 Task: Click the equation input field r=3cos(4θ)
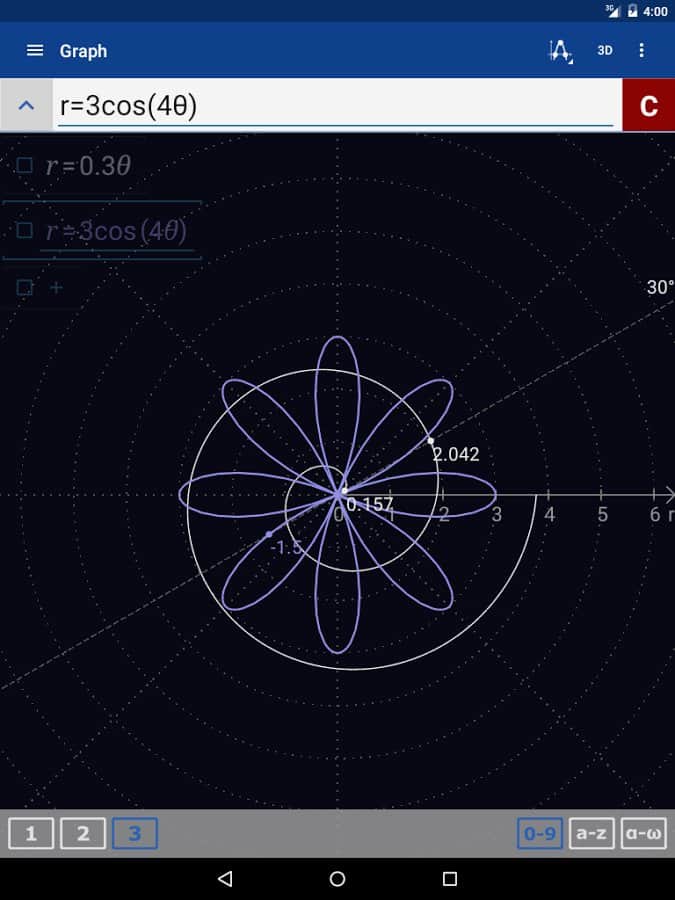(x=335, y=105)
